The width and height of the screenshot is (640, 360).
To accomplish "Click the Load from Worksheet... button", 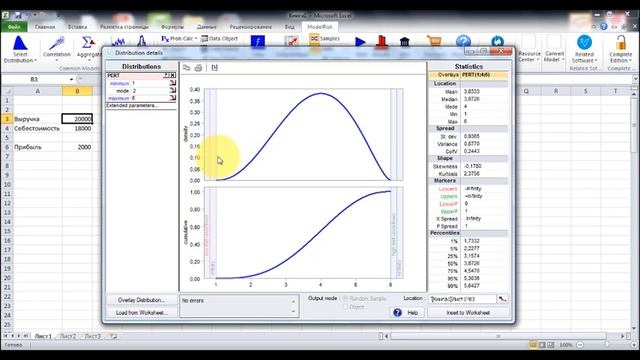I will point(141,313).
